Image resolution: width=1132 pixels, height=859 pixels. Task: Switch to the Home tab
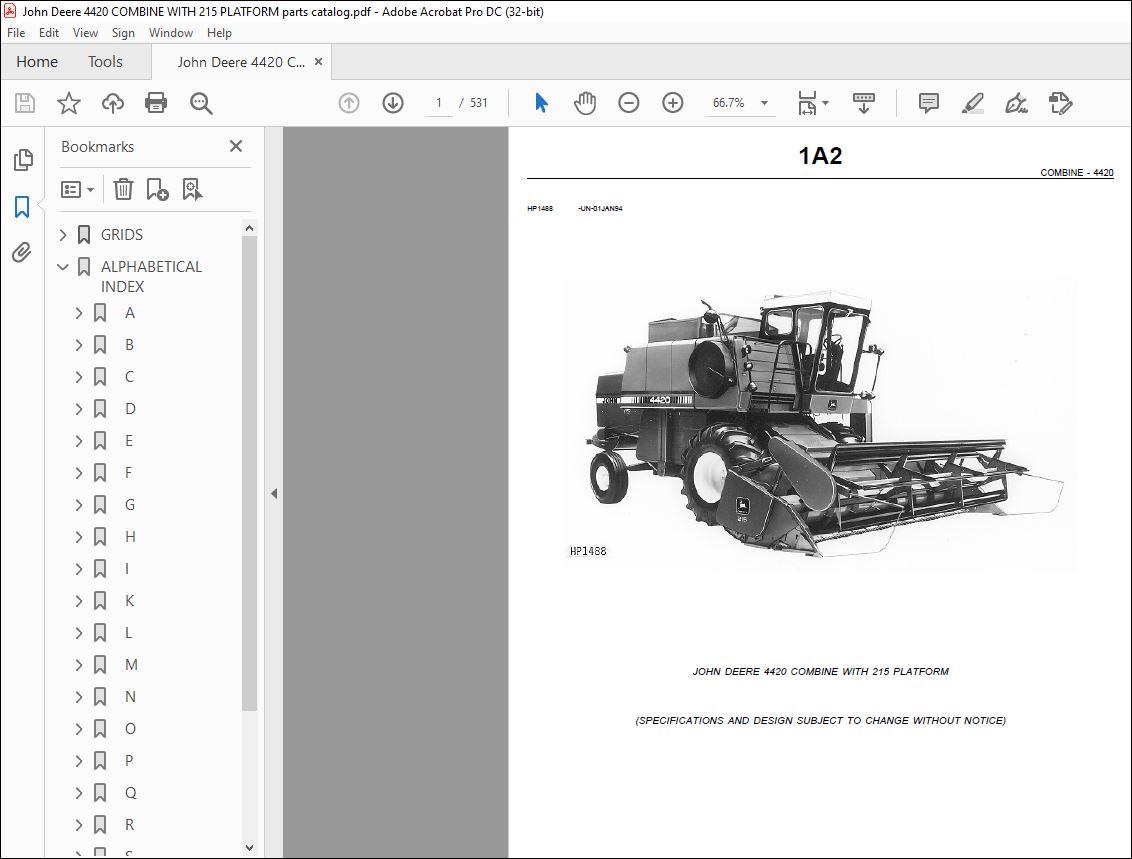[x=37, y=62]
